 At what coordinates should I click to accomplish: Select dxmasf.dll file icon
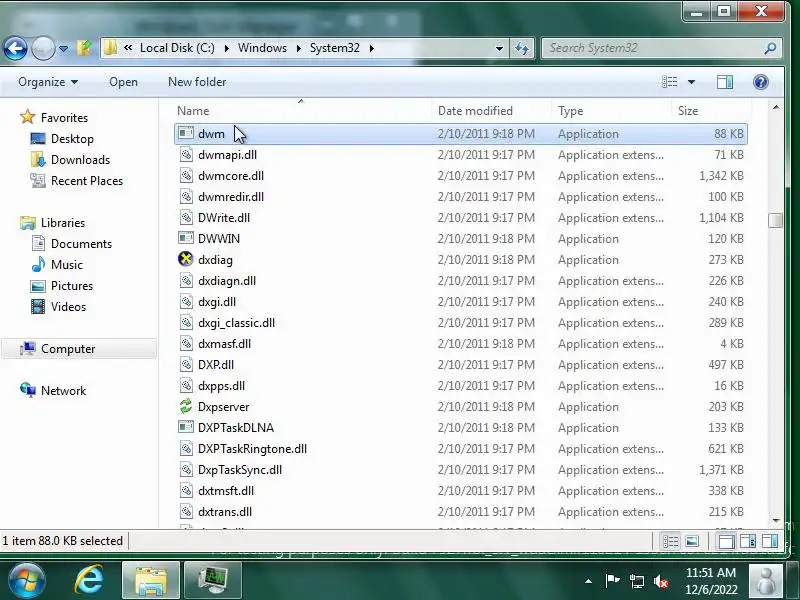(186, 343)
